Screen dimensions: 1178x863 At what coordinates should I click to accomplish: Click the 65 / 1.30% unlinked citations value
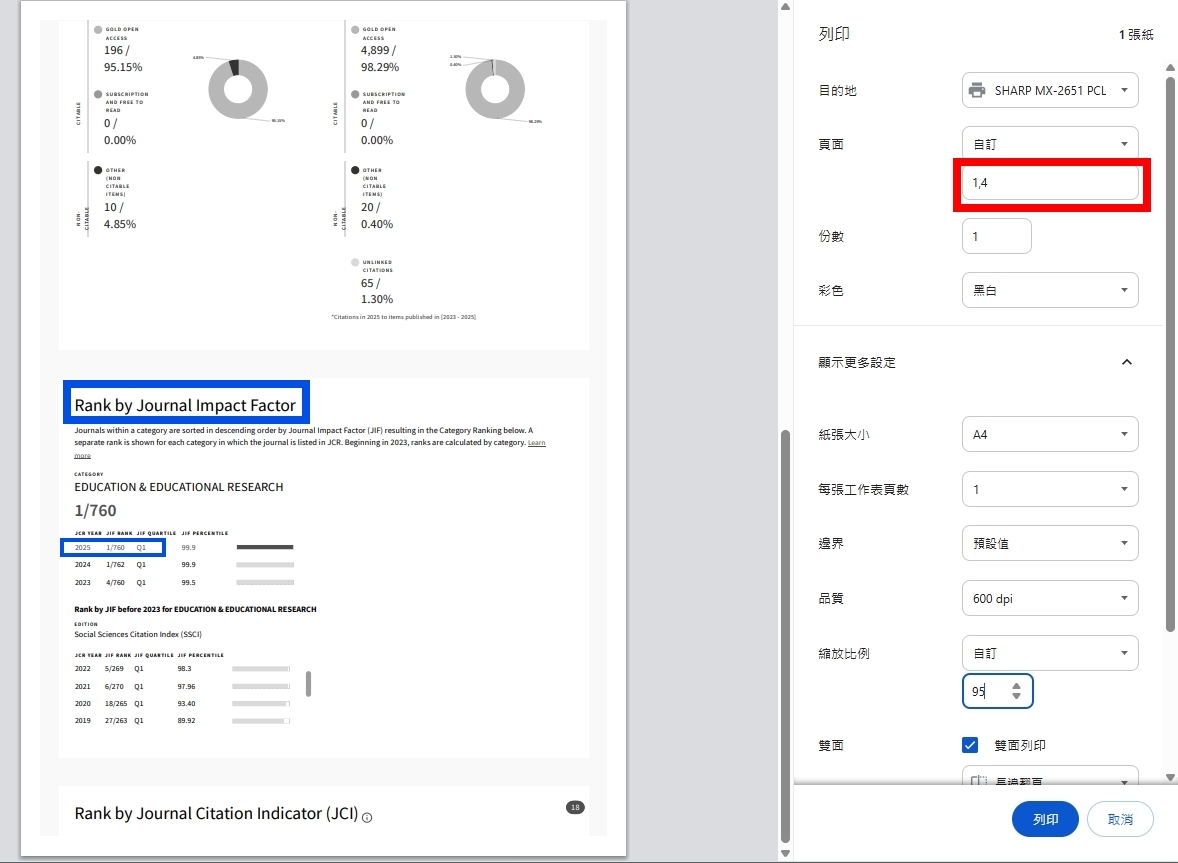[376, 291]
